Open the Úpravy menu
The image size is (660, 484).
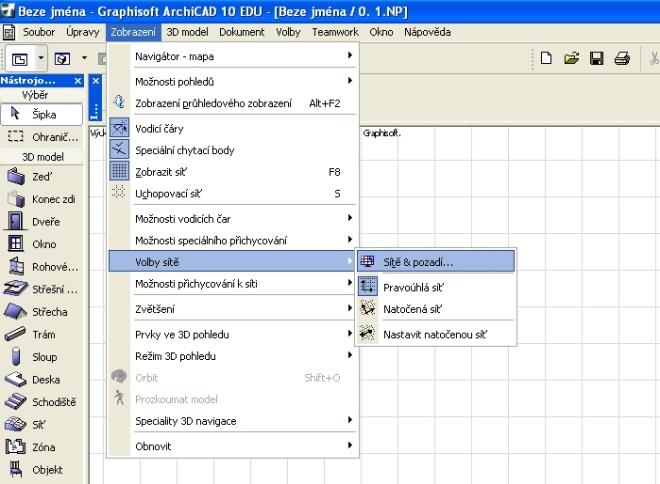[82, 32]
